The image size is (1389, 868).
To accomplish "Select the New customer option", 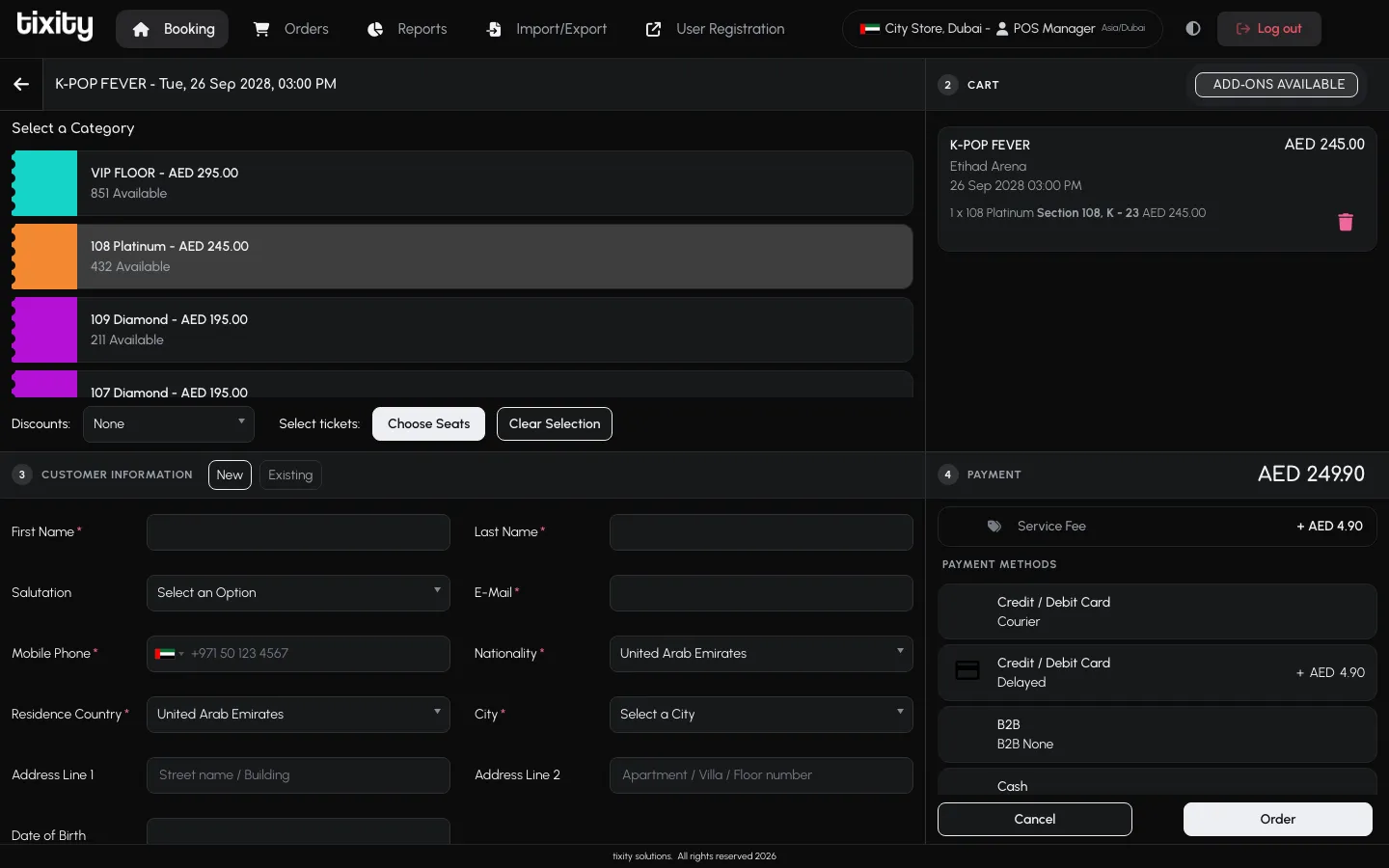I will 230,475.
